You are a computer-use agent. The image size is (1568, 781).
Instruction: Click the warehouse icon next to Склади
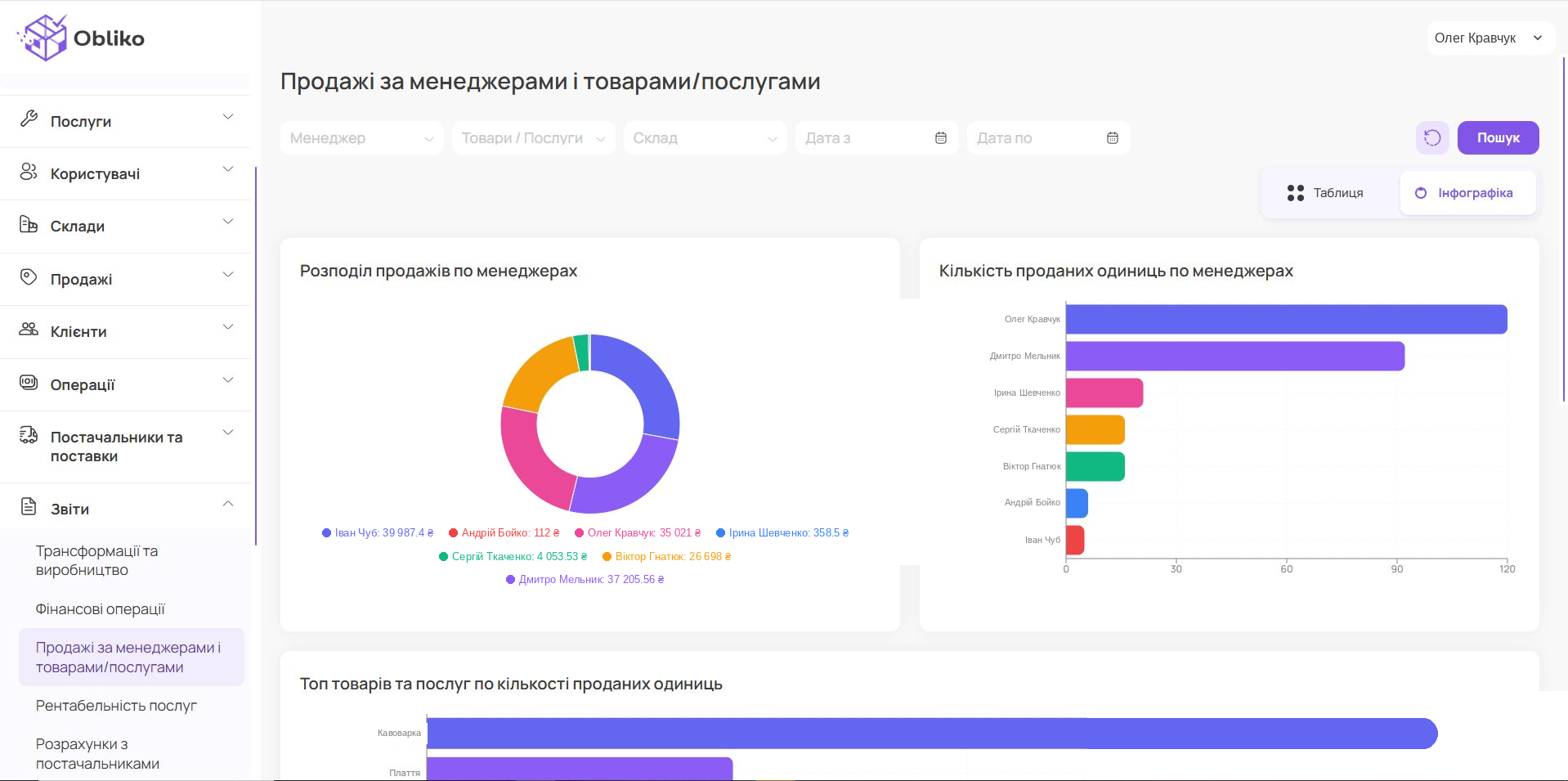(29, 224)
